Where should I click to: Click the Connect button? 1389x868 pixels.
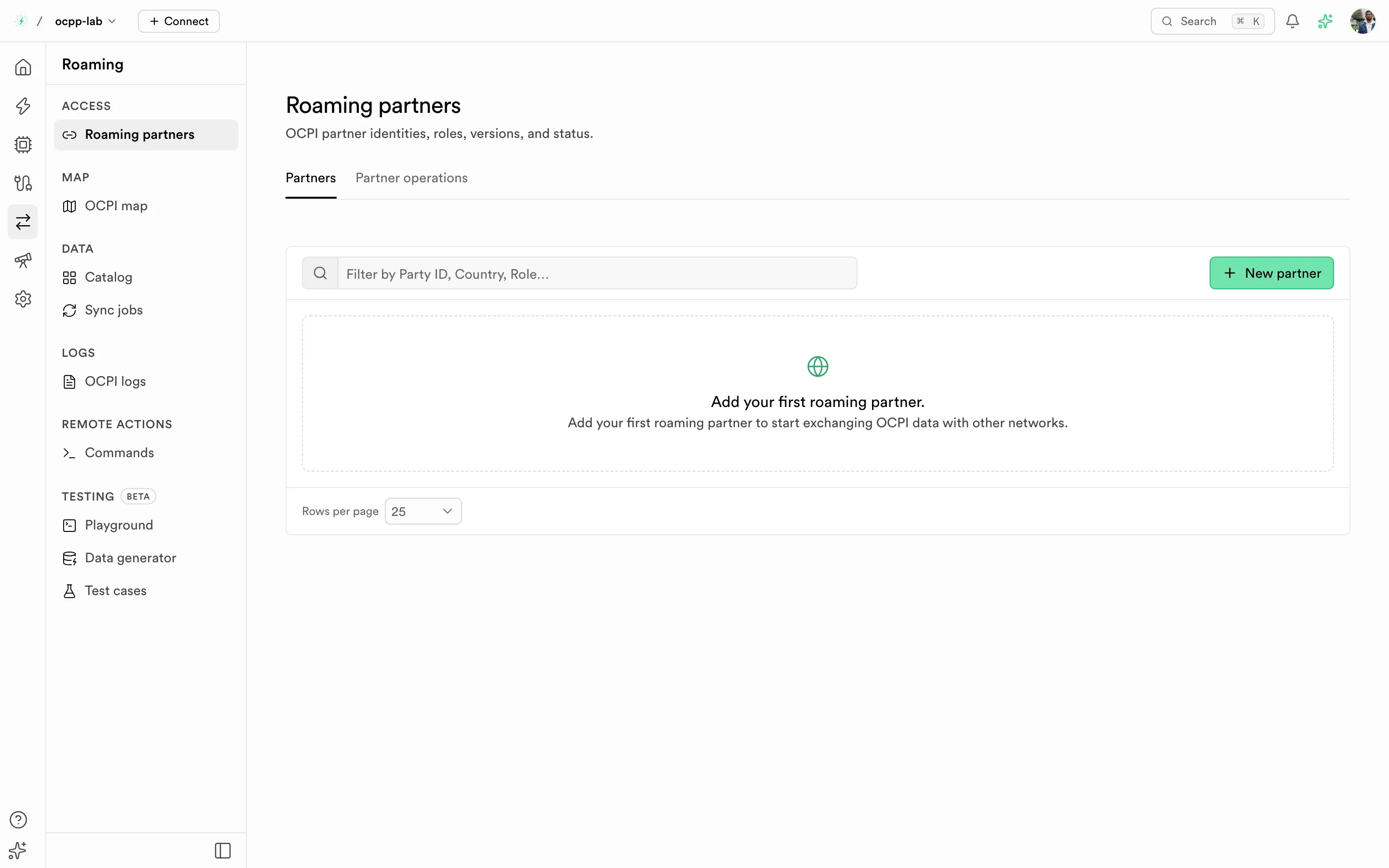click(178, 21)
